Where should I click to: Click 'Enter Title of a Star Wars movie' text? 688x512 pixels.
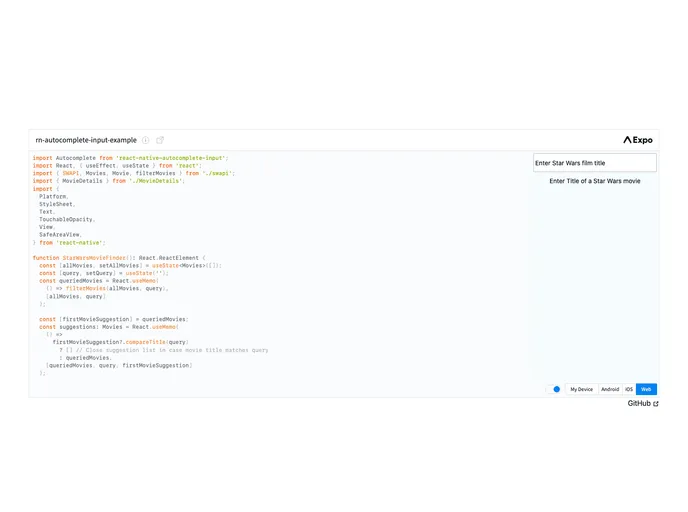pos(595,181)
